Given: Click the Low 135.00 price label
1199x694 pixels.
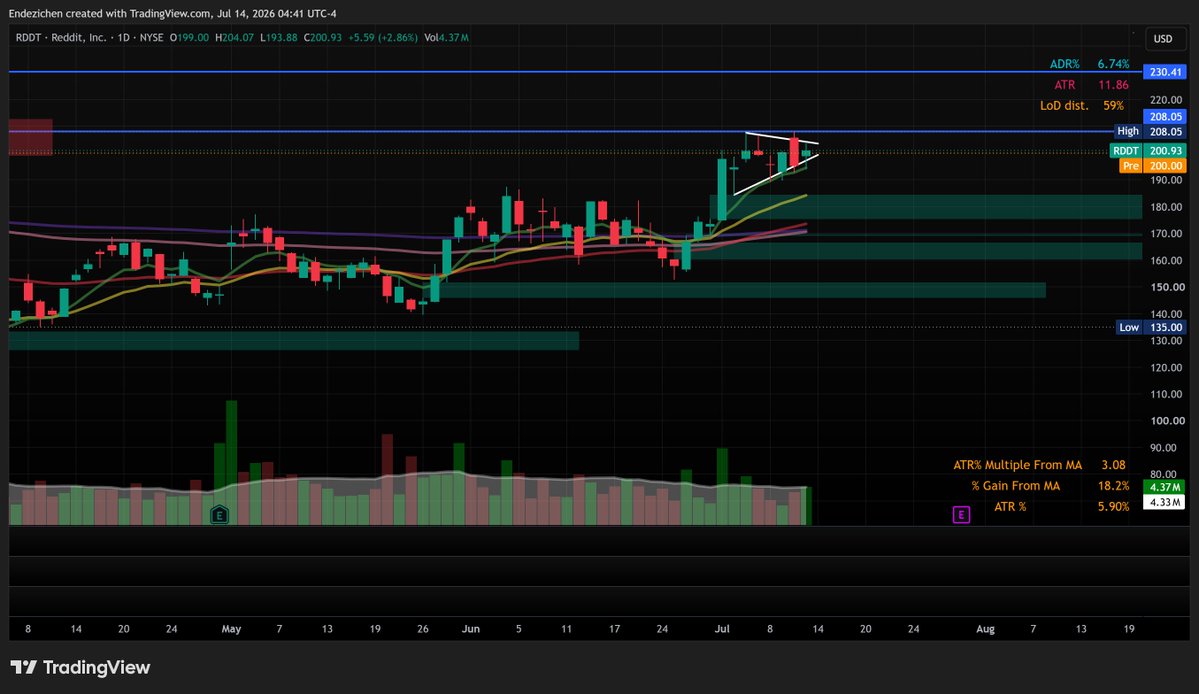Looking at the screenshot, I should point(1151,327).
